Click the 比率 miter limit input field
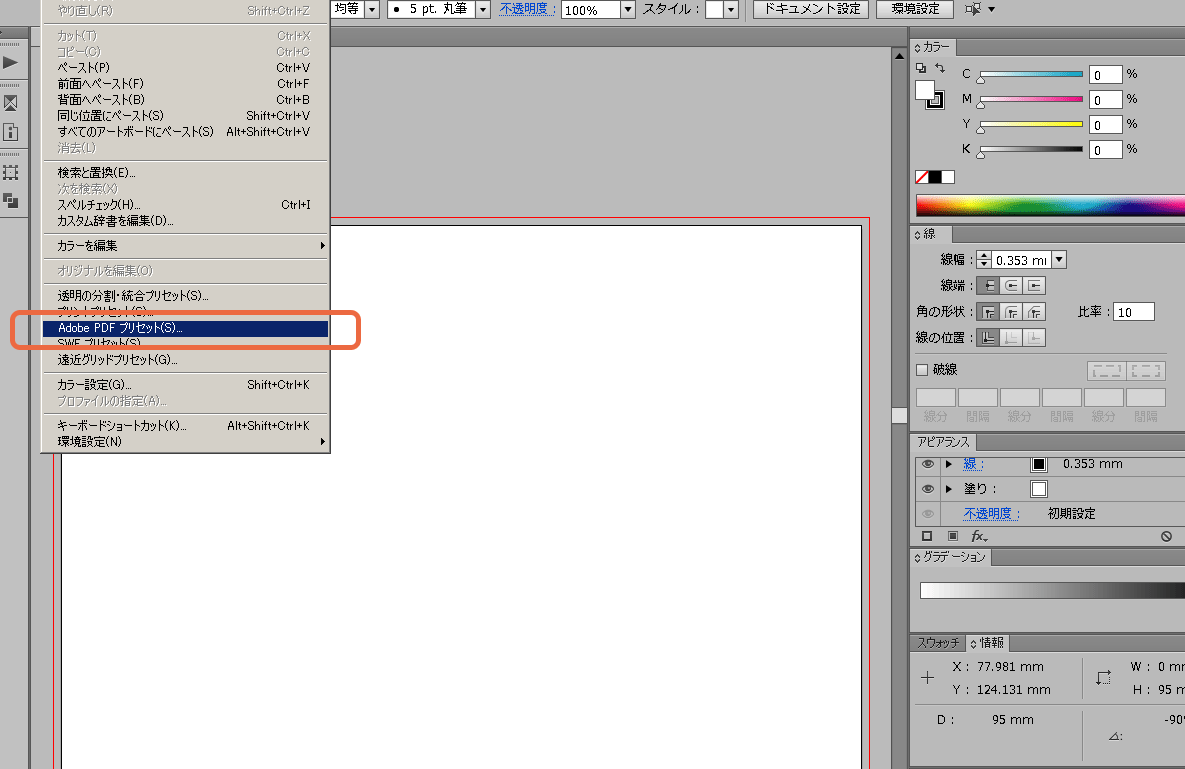The image size is (1185, 769). pyautogui.click(x=1134, y=312)
